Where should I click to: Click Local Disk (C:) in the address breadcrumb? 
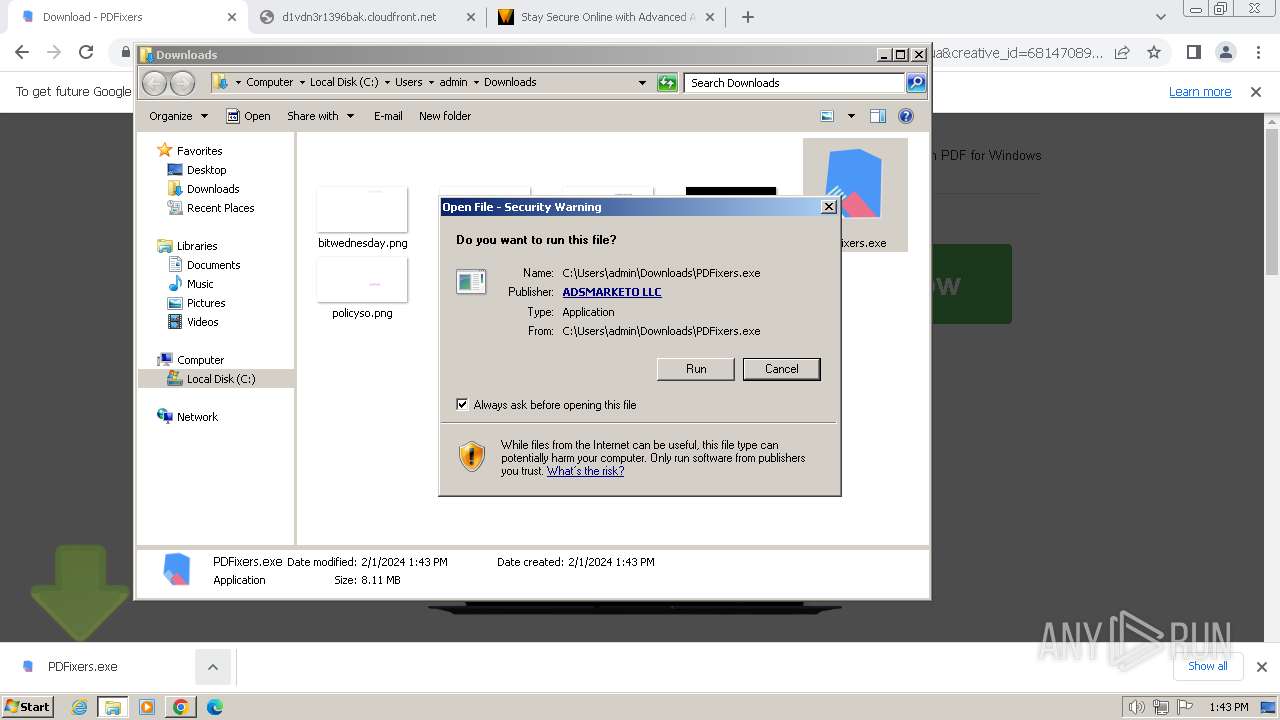(344, 83)
